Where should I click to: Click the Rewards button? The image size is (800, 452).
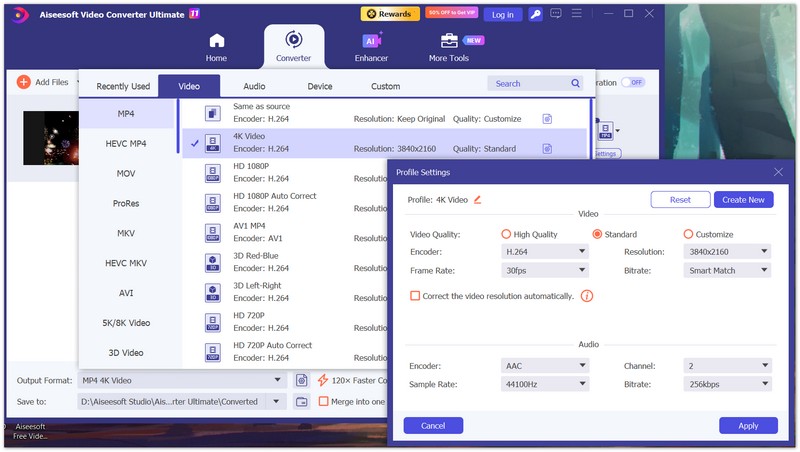[390, 14]
